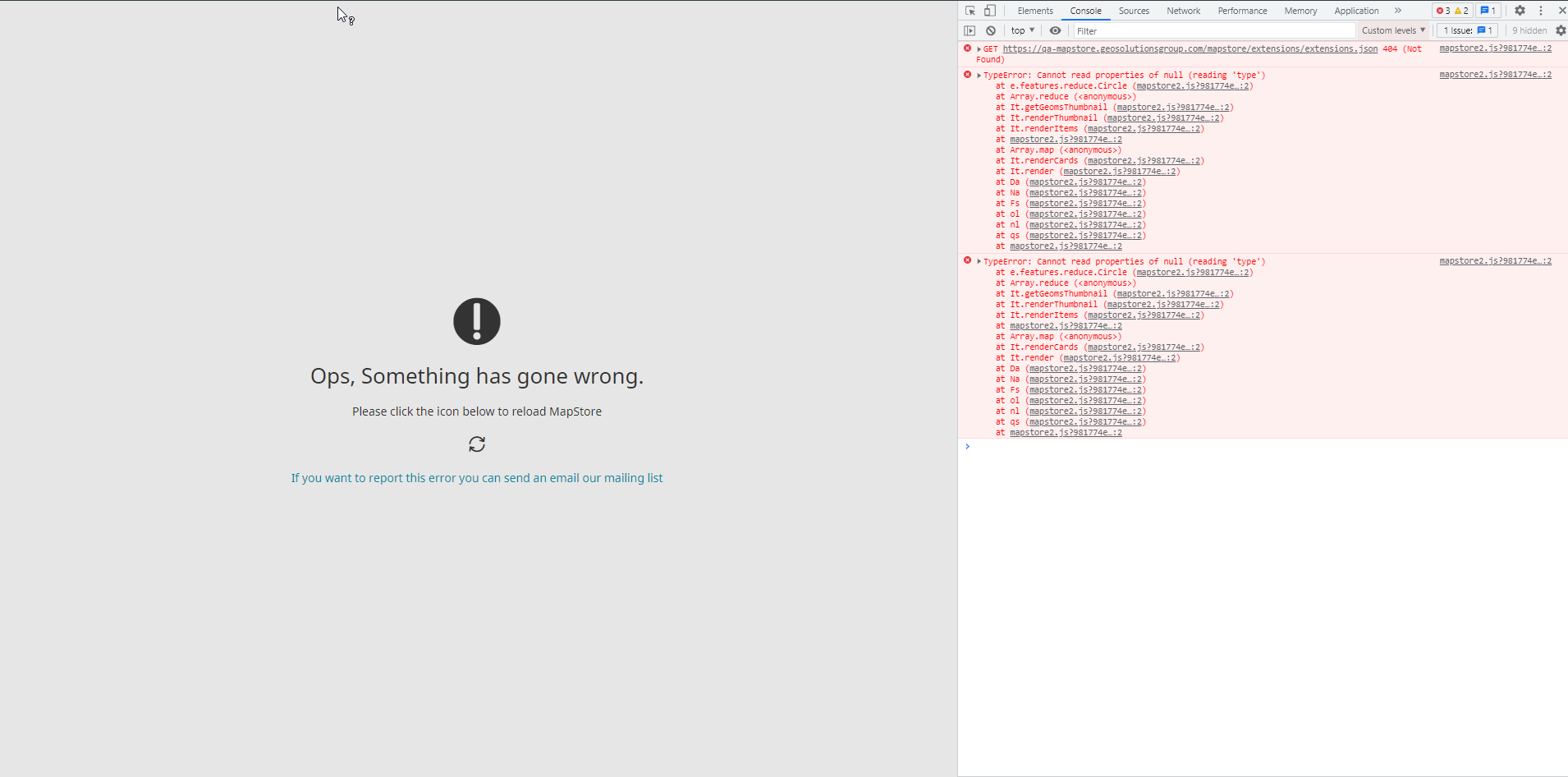
Task: Open the Performance tab
Action: pos(1242,11)
